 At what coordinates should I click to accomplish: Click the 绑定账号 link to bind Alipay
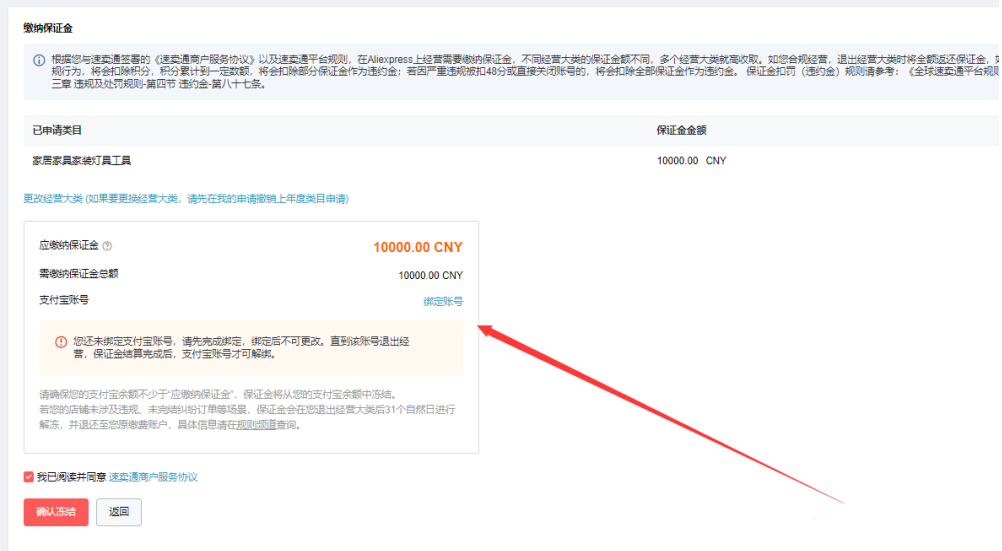[443, 301]
